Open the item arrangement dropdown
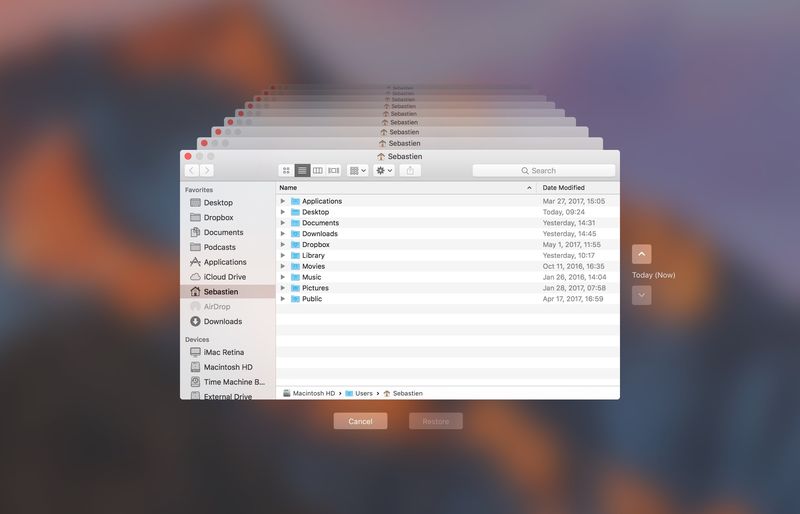800x514 pixels. 358,170
